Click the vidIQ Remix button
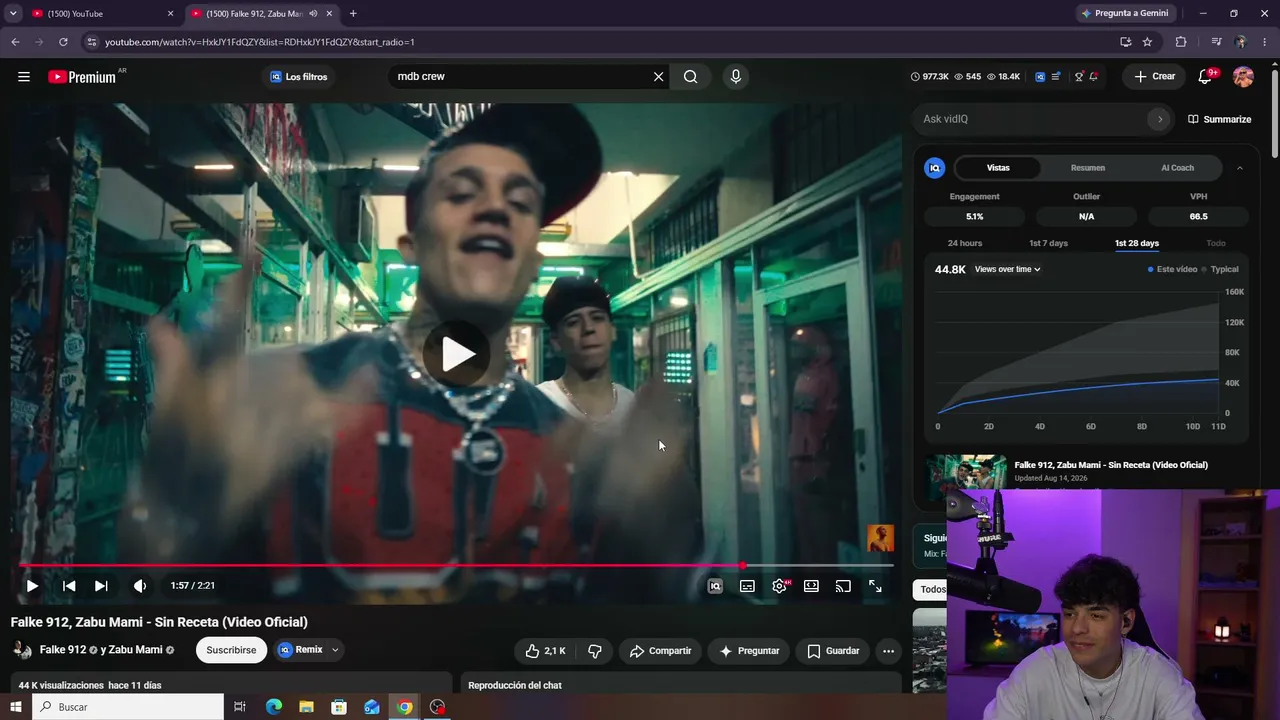Viewport: 1280px width, 720px height. coord(301,650)
